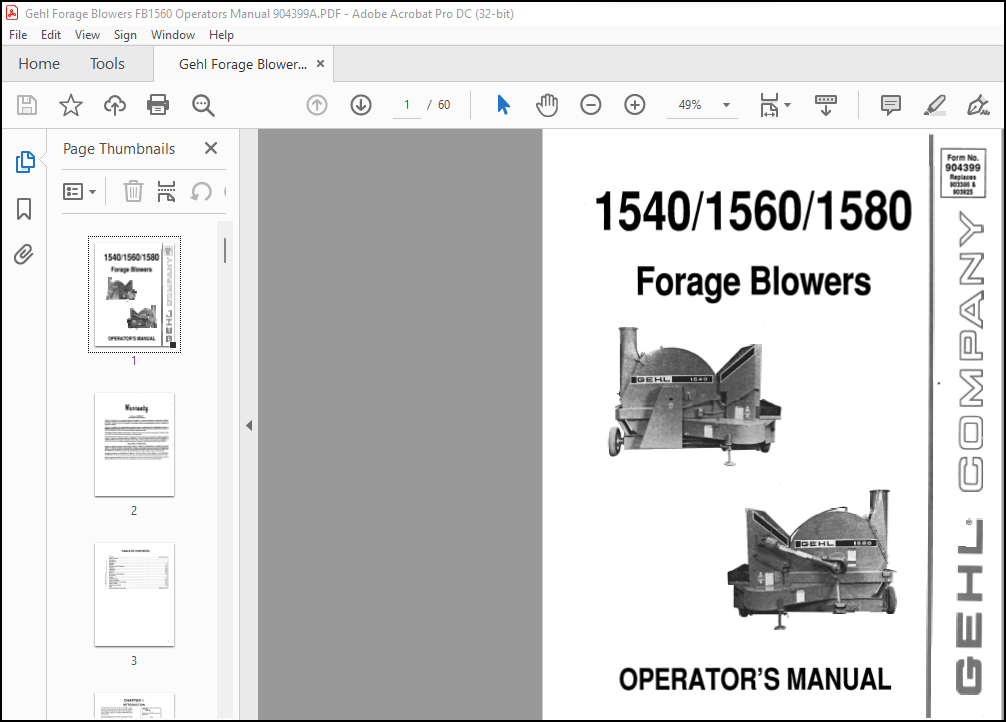The height and width of the screenshot is (722, 1006).
Task: Click the Forage Blowers heading in the document
Action: pyautogui.click(x=753, y=282)
